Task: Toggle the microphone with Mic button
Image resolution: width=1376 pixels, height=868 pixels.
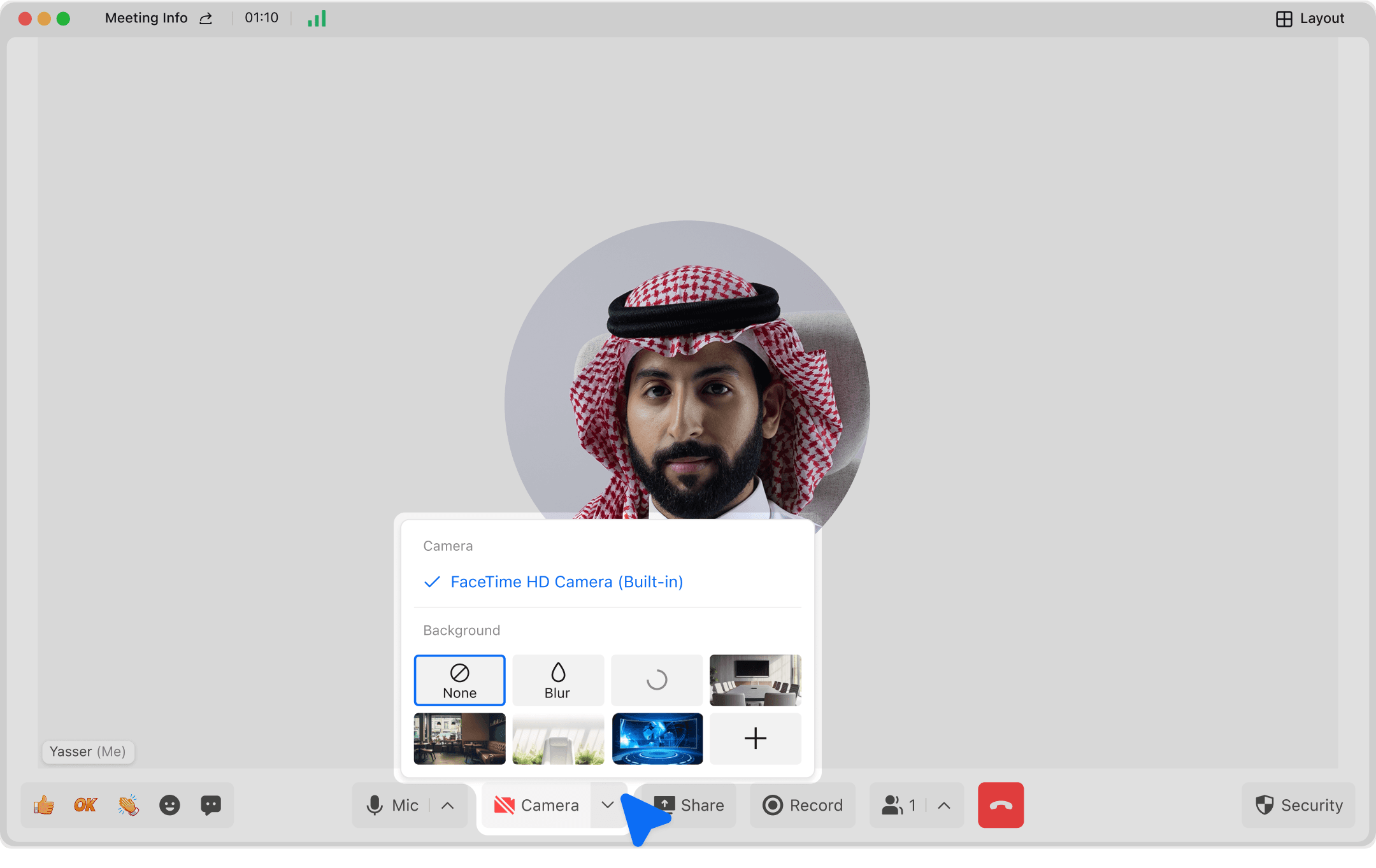Action: click(392, 806)
